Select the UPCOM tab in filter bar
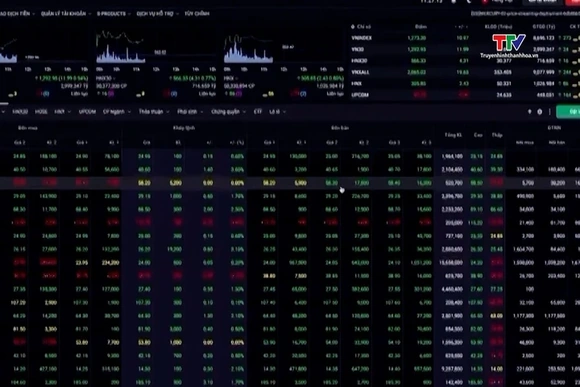 (87, 112)
